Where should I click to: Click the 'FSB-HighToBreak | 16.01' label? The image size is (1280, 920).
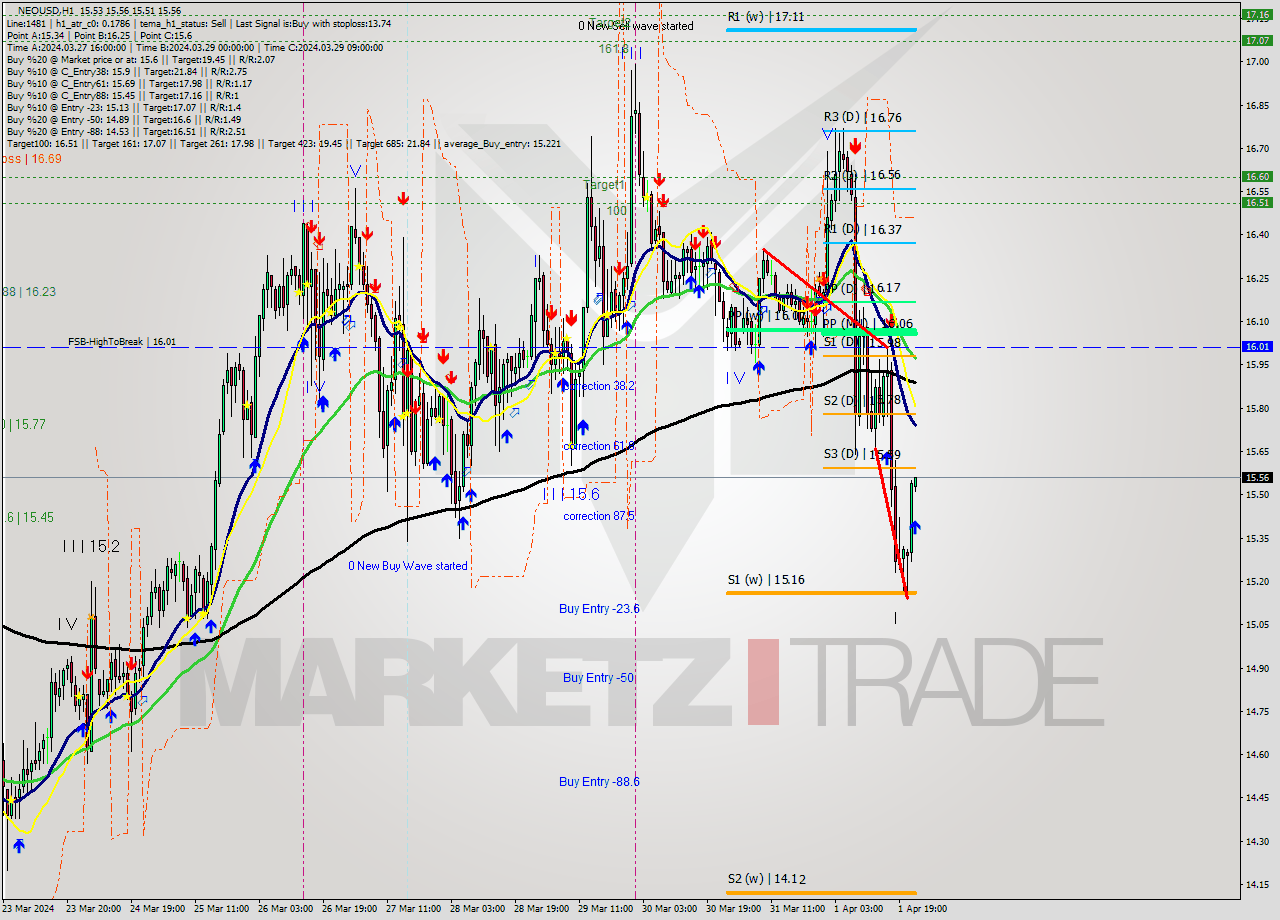tap(122, 341)
